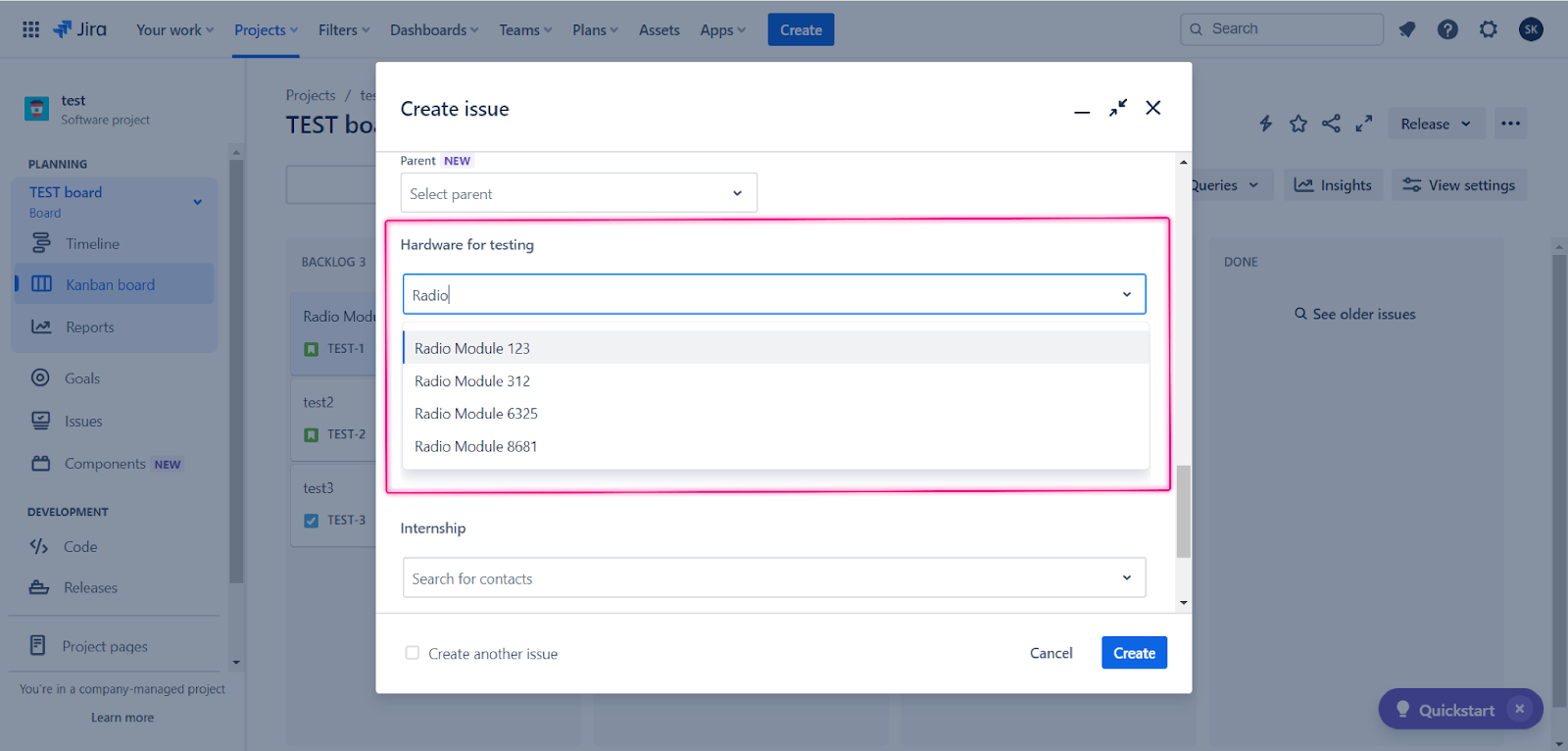Open the notifications bell icon
The width and height of the screenshot is (1568, 751).
pyautogui.click(x=1407, y=29)
